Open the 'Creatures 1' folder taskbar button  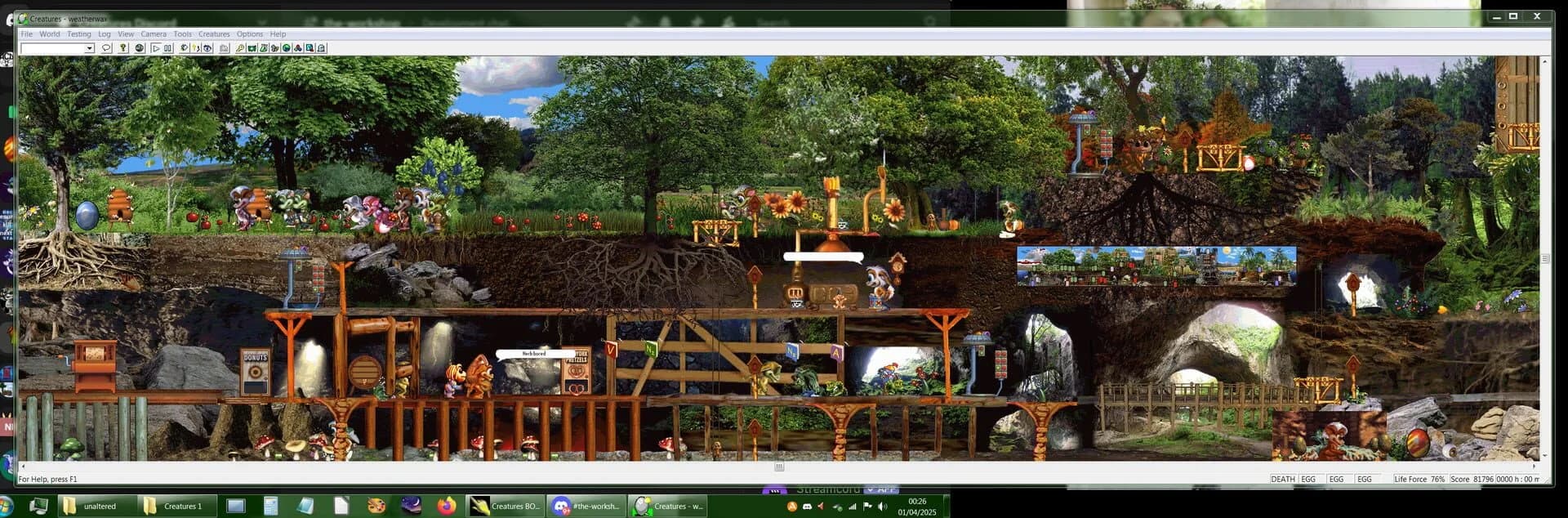pos(176,506)
